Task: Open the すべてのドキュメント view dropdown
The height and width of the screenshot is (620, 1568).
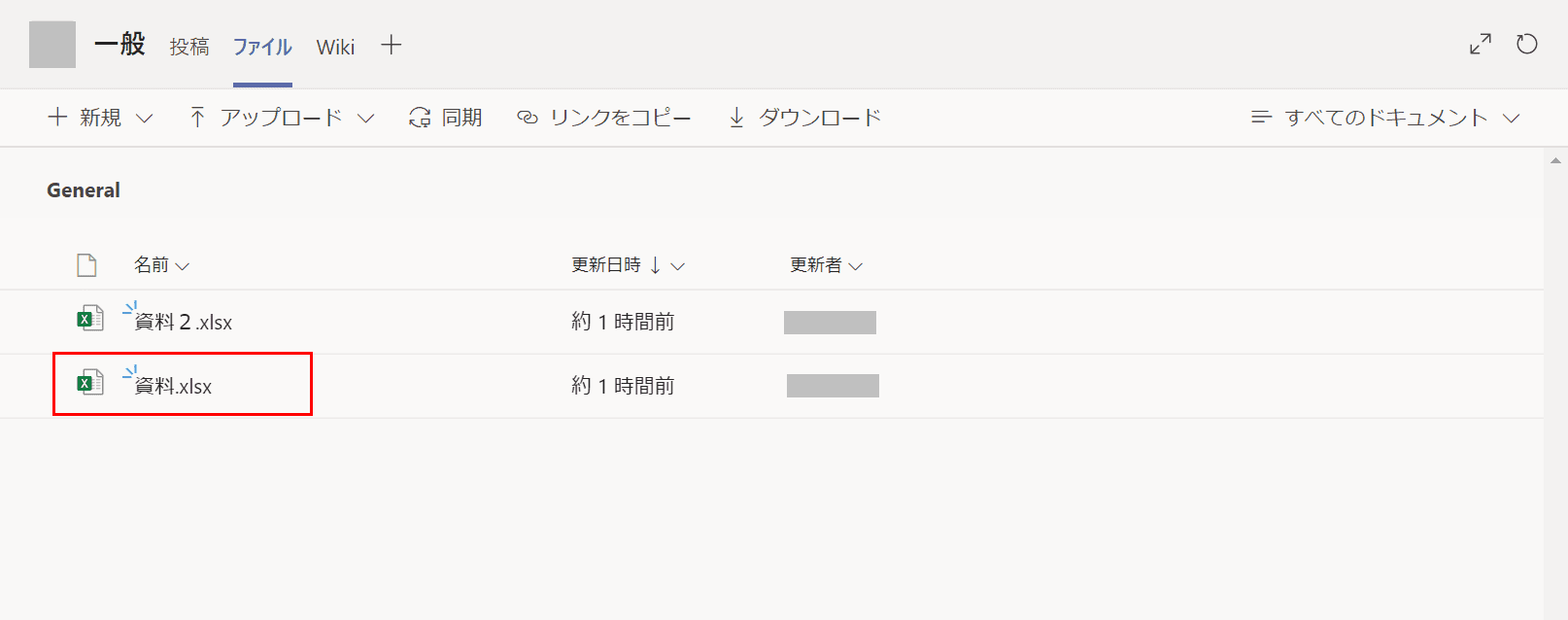Action: coord(1385,118)
